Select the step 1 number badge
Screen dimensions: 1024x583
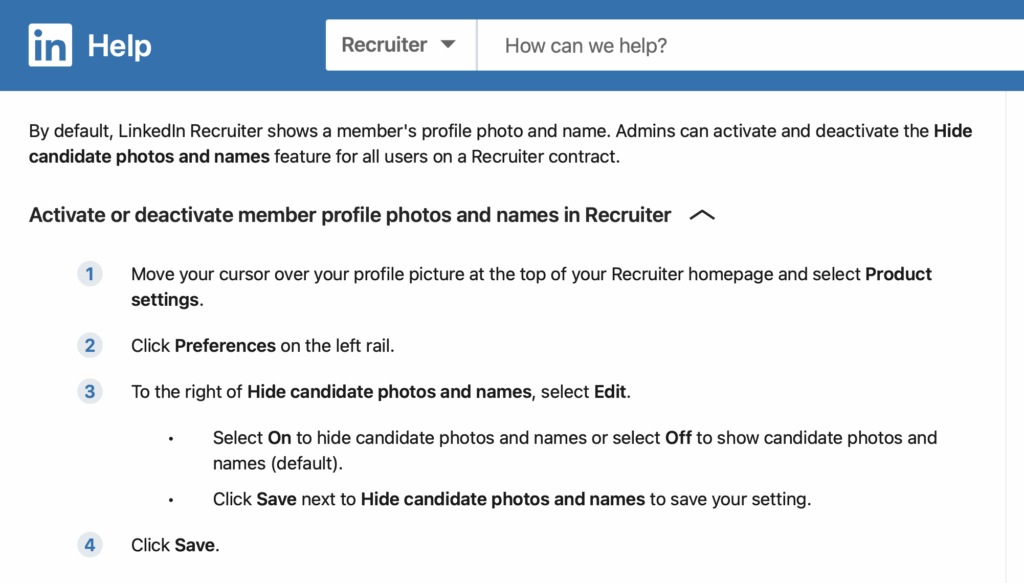(x=90, y=274)
